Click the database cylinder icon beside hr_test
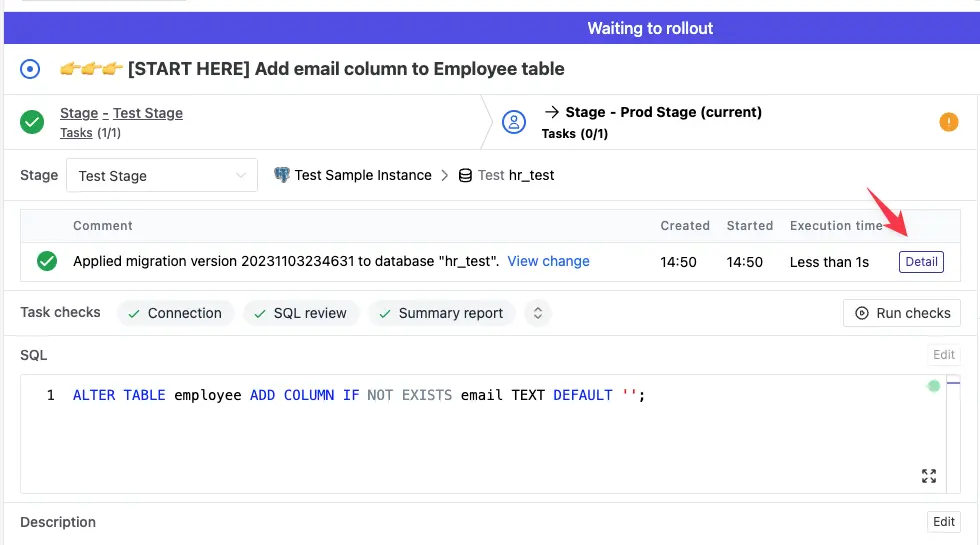This screenshot has width=980, height=545. coord(465,175)
